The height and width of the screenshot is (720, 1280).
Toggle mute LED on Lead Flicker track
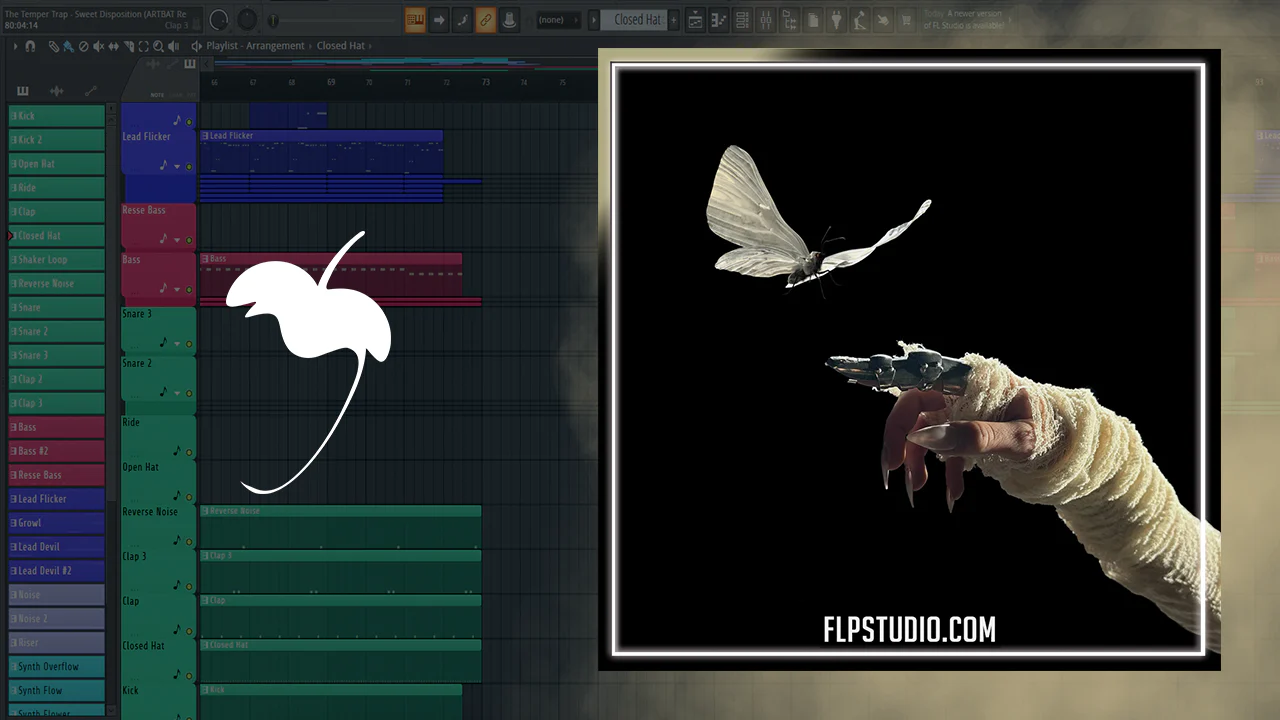189,167
